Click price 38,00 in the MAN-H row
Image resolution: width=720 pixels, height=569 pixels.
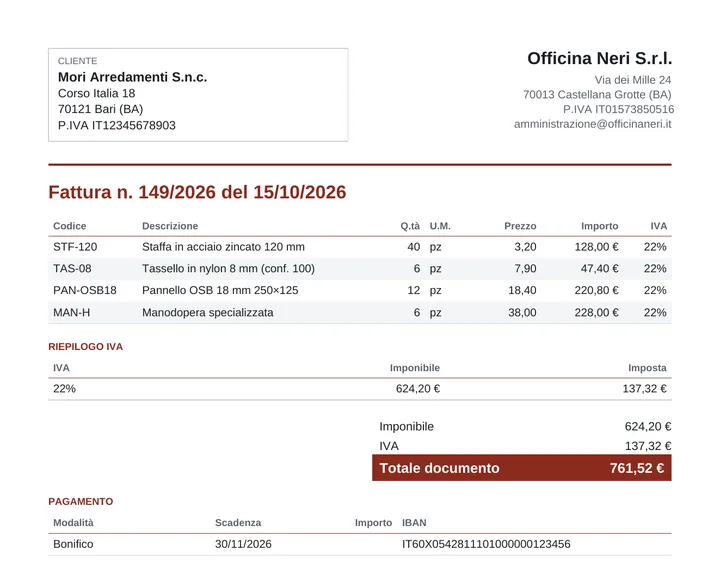pos(522,313)
